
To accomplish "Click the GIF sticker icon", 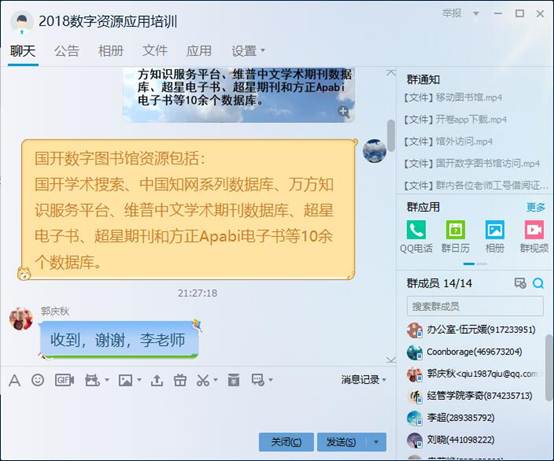I will [64, 380].
